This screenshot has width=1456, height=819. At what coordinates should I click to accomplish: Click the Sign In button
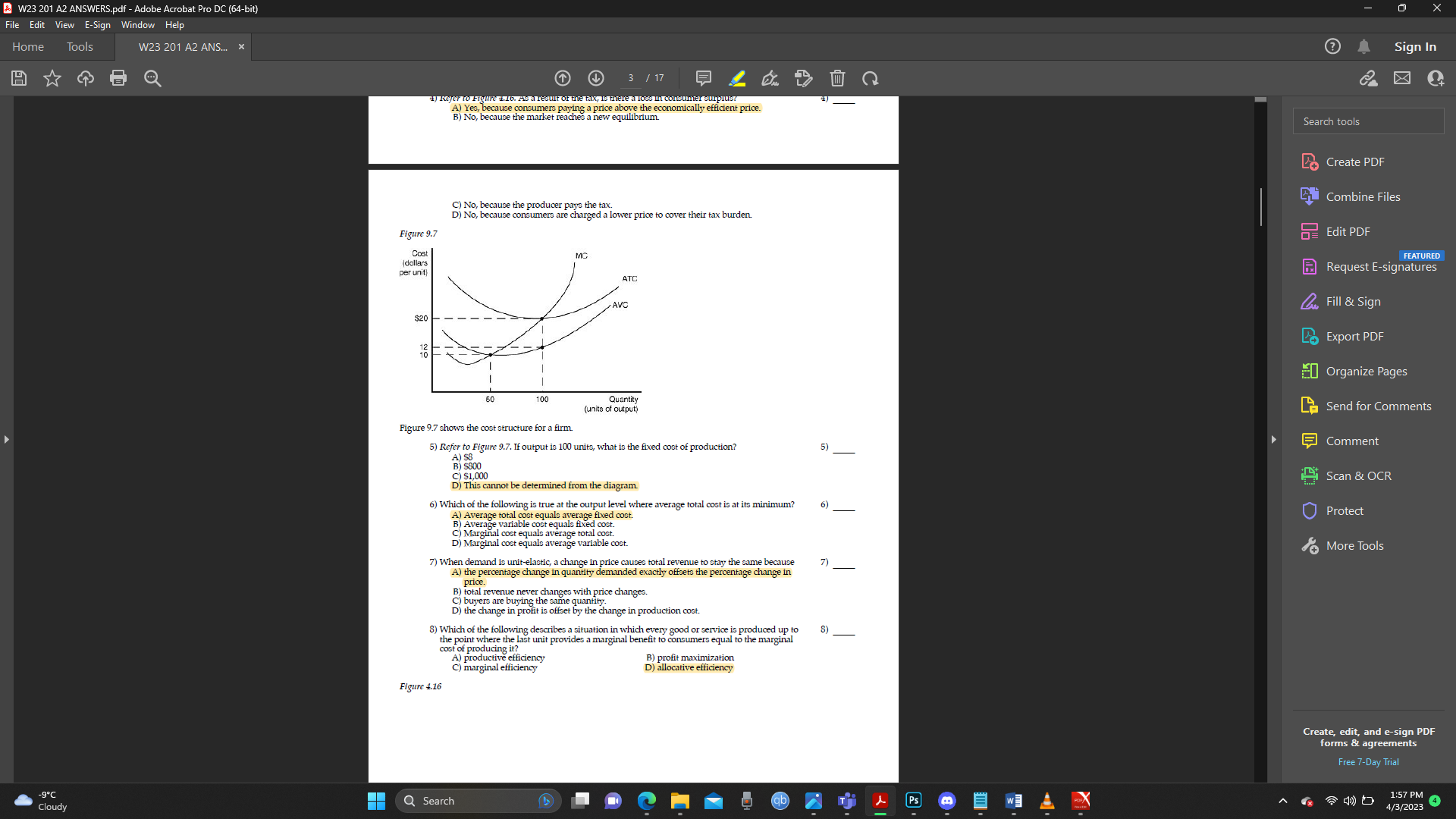point(1414,46)
